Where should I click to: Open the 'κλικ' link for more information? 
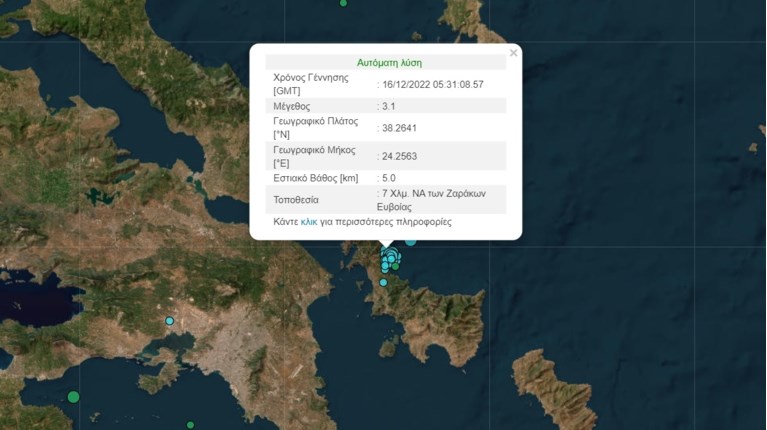(309, 222)
